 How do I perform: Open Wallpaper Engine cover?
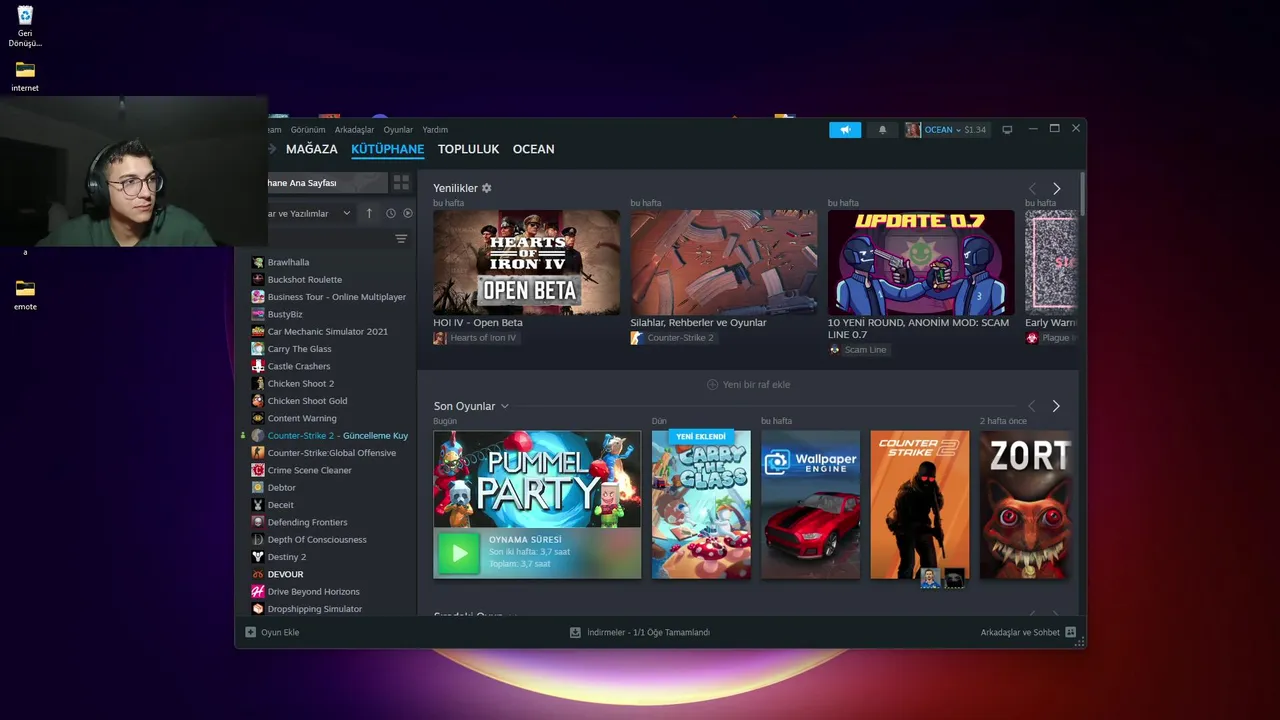(x=810, y=505)
